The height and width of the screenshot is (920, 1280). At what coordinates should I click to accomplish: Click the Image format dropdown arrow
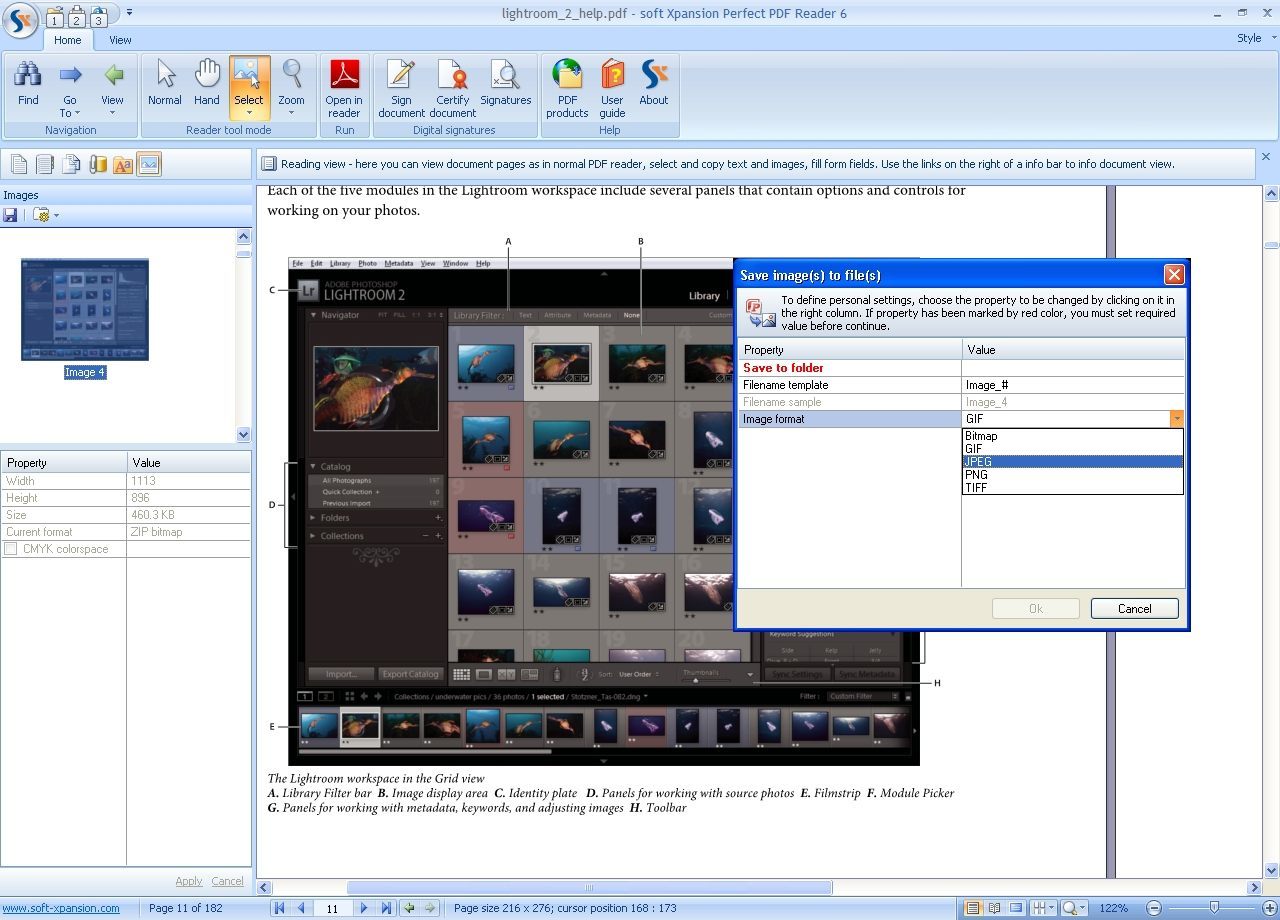[x=1177, y=419]
